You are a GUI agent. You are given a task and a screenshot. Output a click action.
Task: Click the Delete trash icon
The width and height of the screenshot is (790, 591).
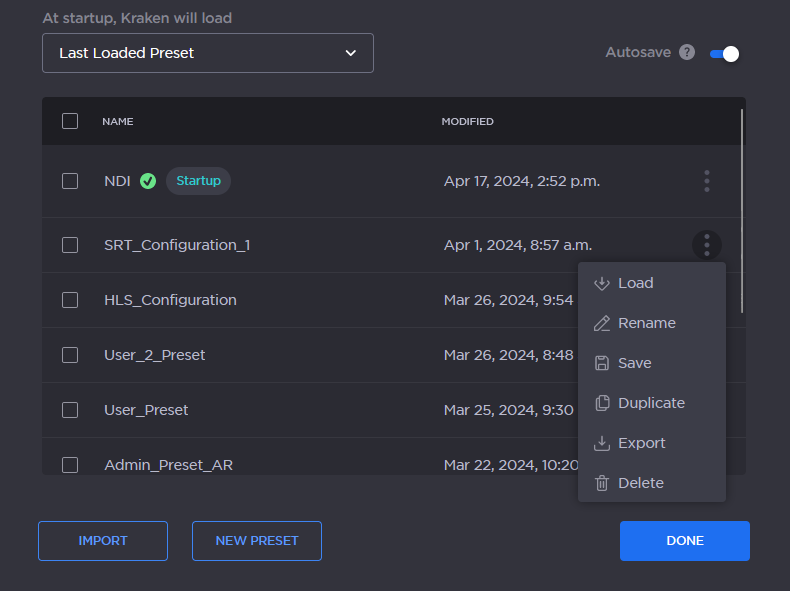point(602,483)
